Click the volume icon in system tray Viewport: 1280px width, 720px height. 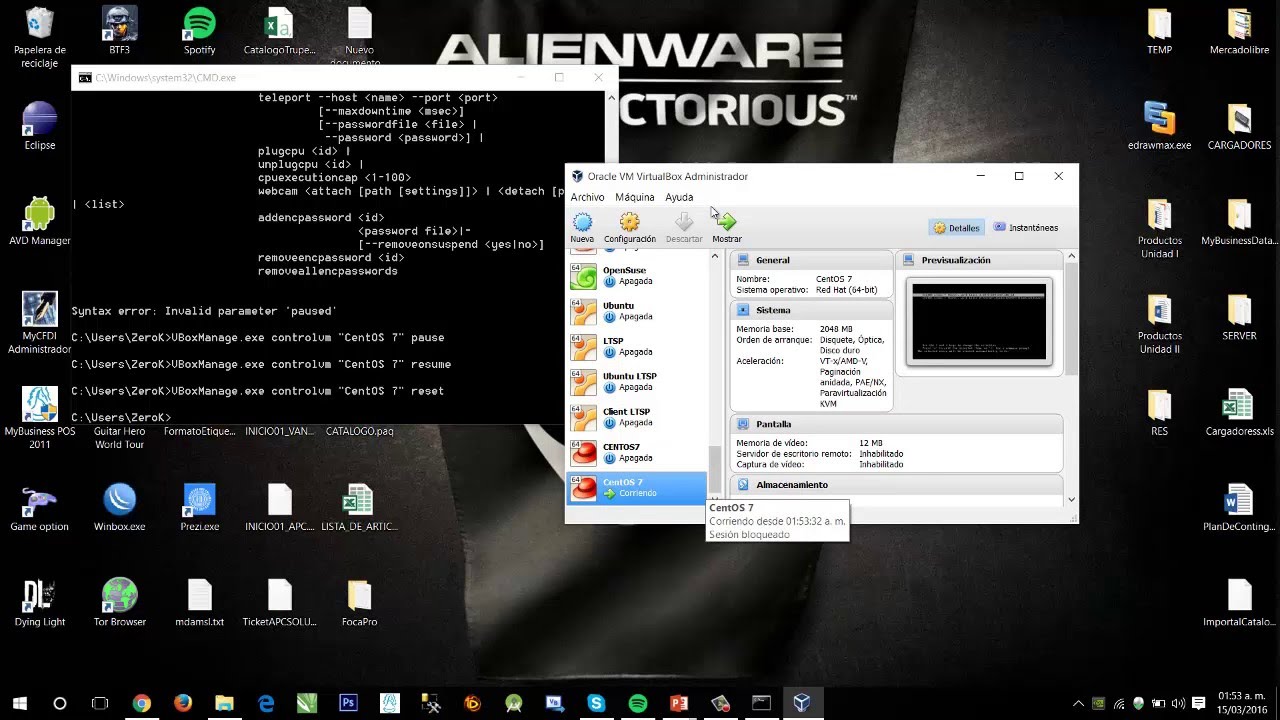[x=1177, y=704]
